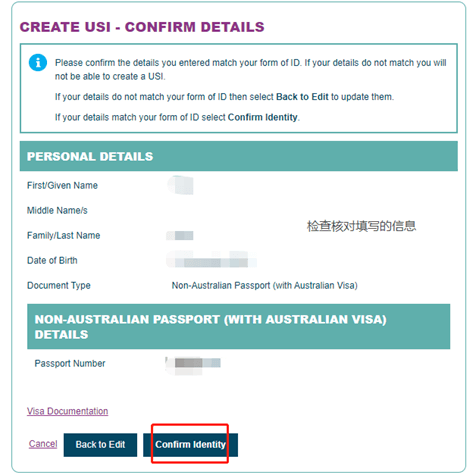Click the blurred Passport Number value

pyautogui.click(x=193, y=365)
